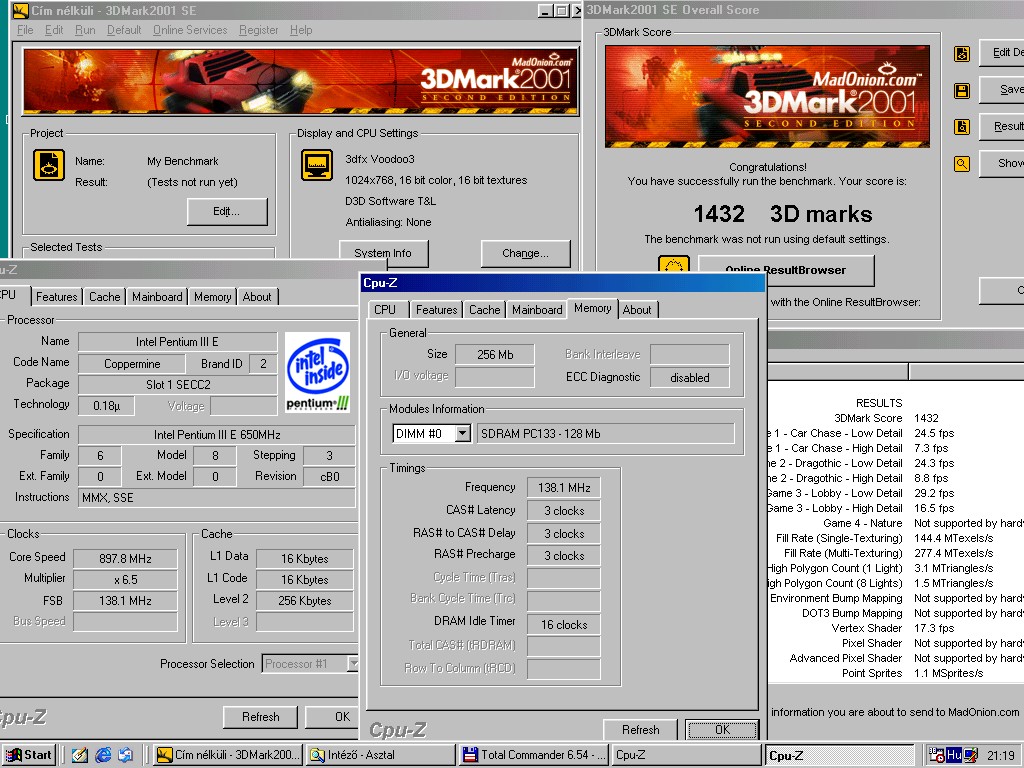The height and width of the screenshot is (768, 1024).
Task: Click the display monitor icon in Display settings
Action: (x=317, y=165)
